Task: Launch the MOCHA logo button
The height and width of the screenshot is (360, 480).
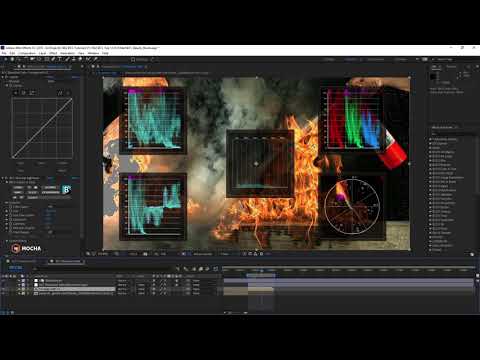Action: click(x=26, y=248)
